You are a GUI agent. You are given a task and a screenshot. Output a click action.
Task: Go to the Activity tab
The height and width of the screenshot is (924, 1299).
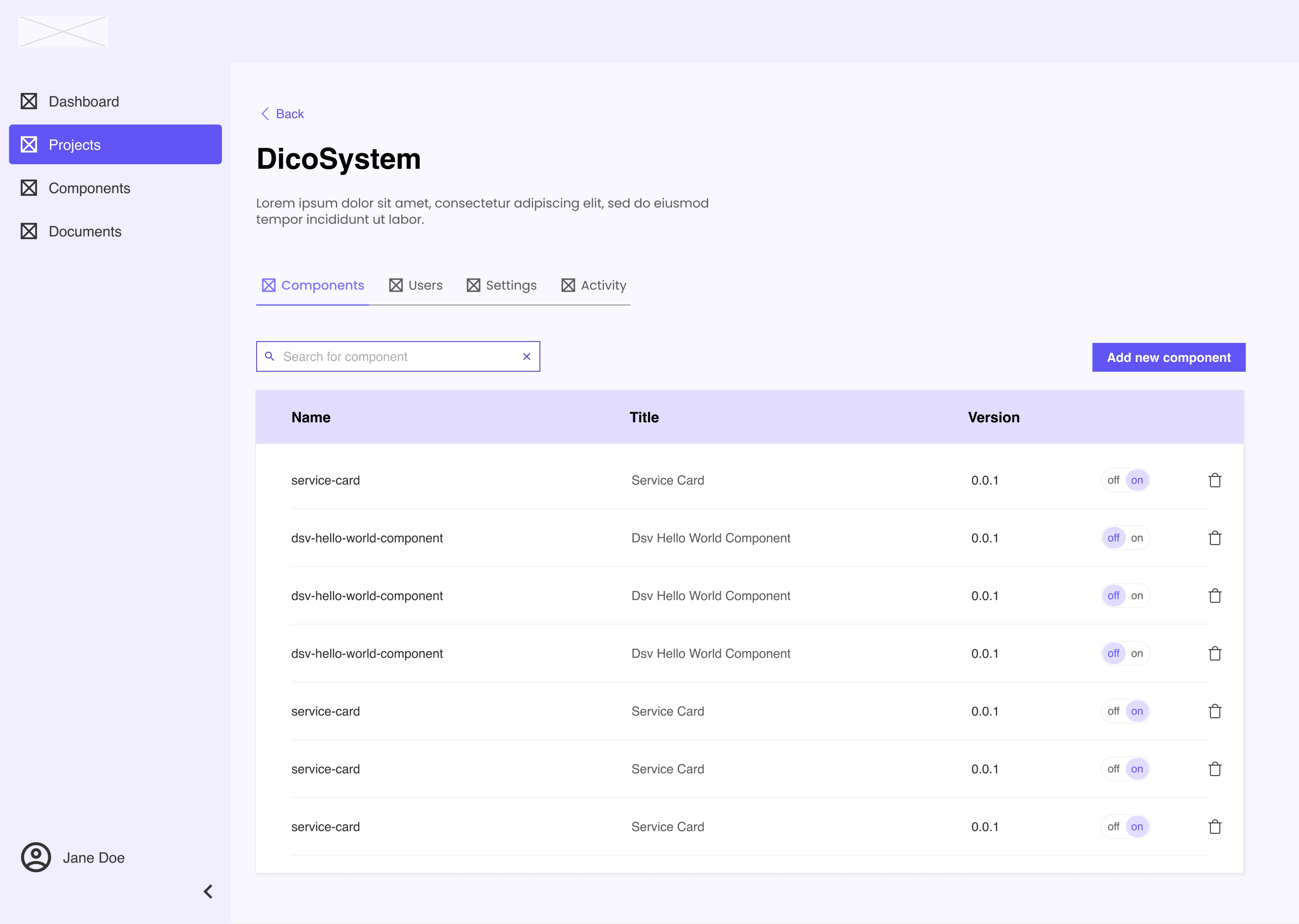pyautogui.click(x=594, y=285)
